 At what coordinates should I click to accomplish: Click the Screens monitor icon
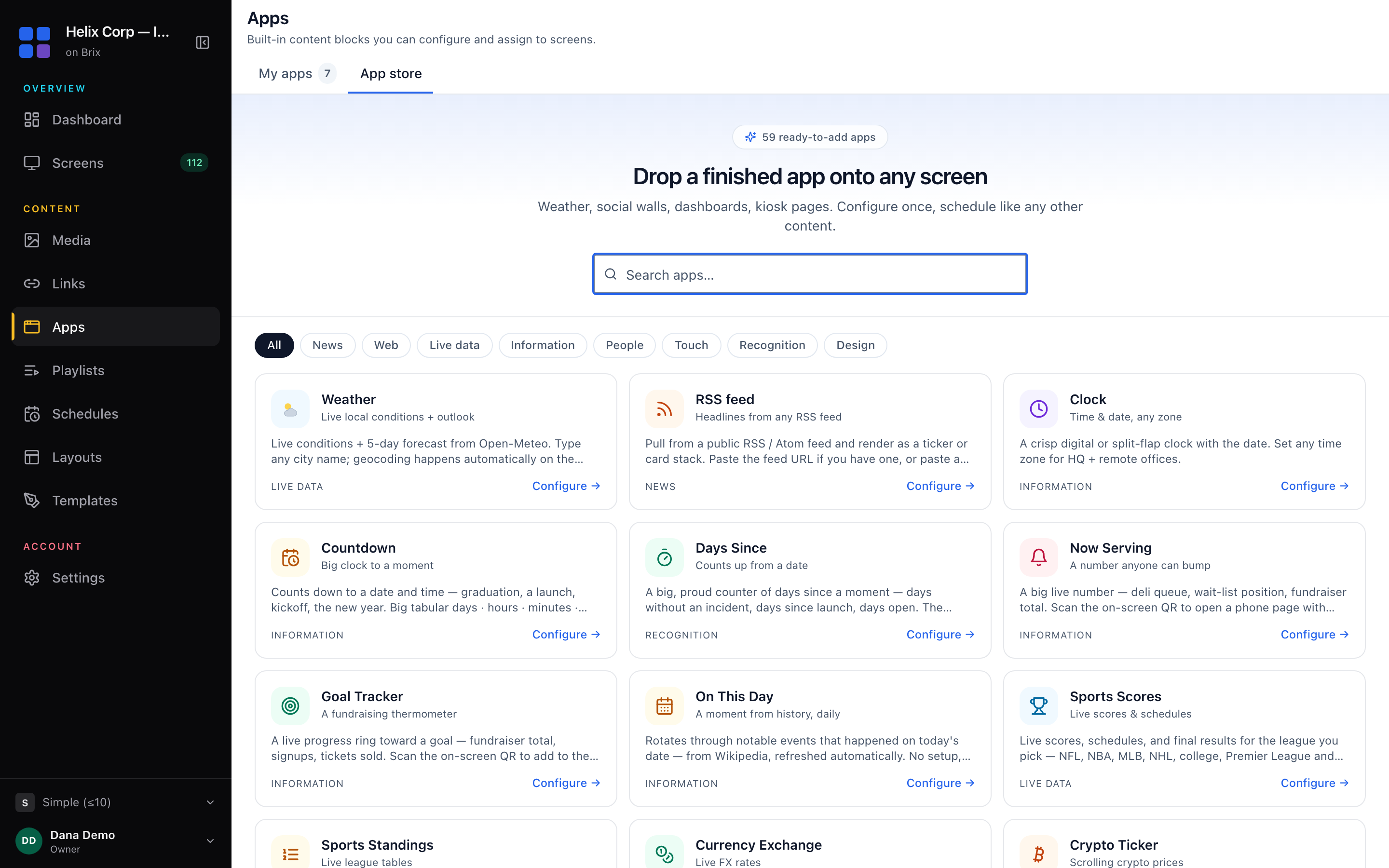point(31,163)
